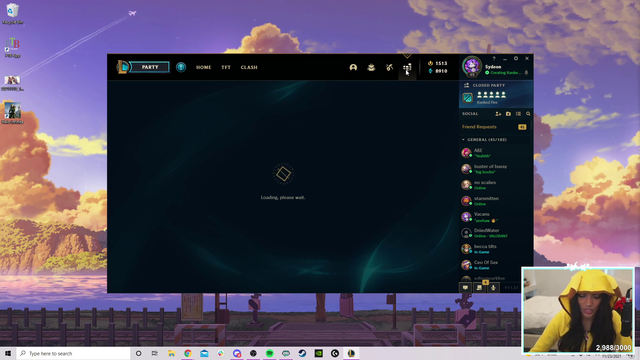Click the CLOSED PARTY label
The width and height of the screenshot is (640, 360).
click(x=489, y=85)
